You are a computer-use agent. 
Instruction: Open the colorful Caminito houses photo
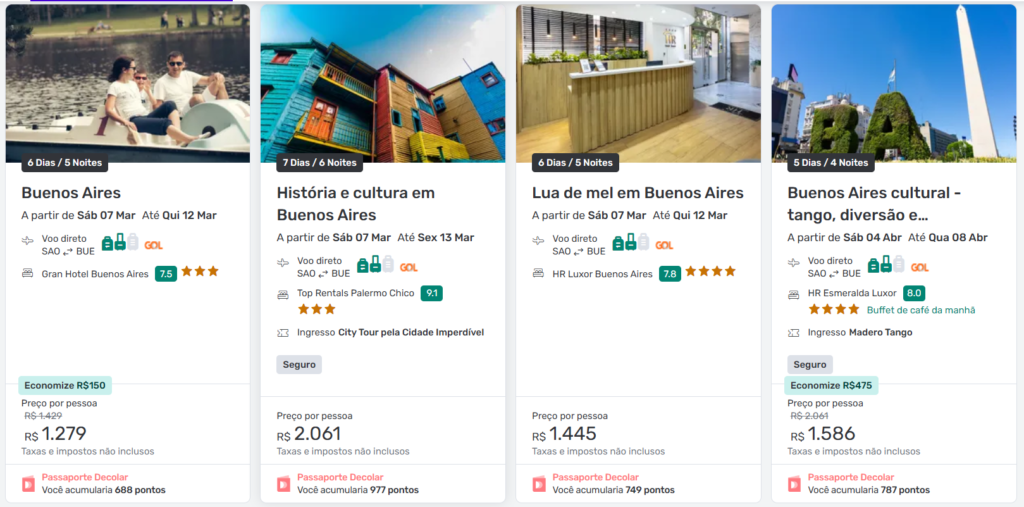(383, 84)
